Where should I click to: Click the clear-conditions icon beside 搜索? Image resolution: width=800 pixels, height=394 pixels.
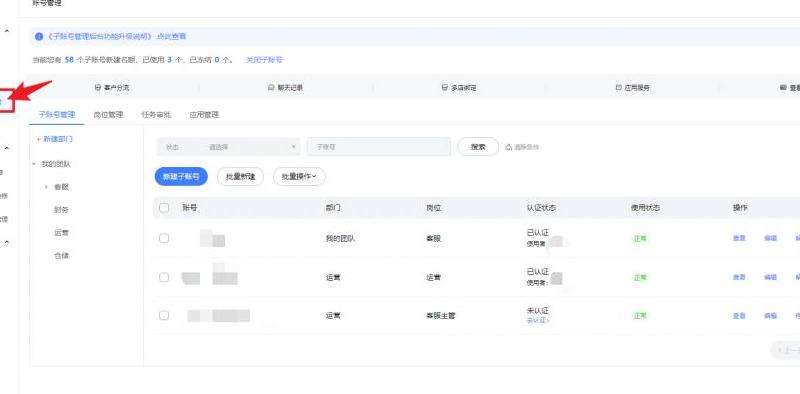coord(508,147)
